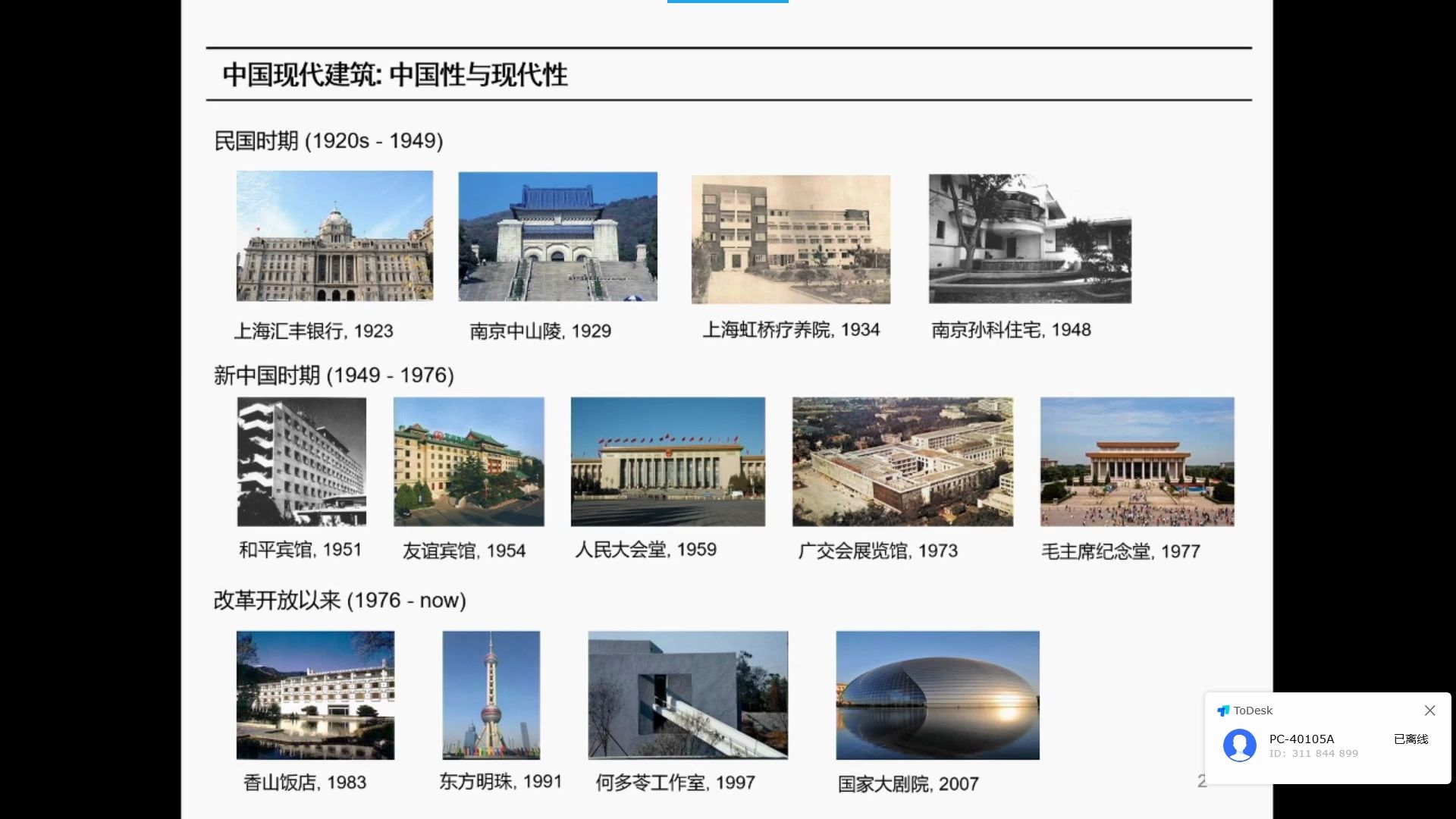Screen dimensions: 1456x819
Task: Click the heading 改革开放以来 (1976 - now)
Action: point(340,601)
